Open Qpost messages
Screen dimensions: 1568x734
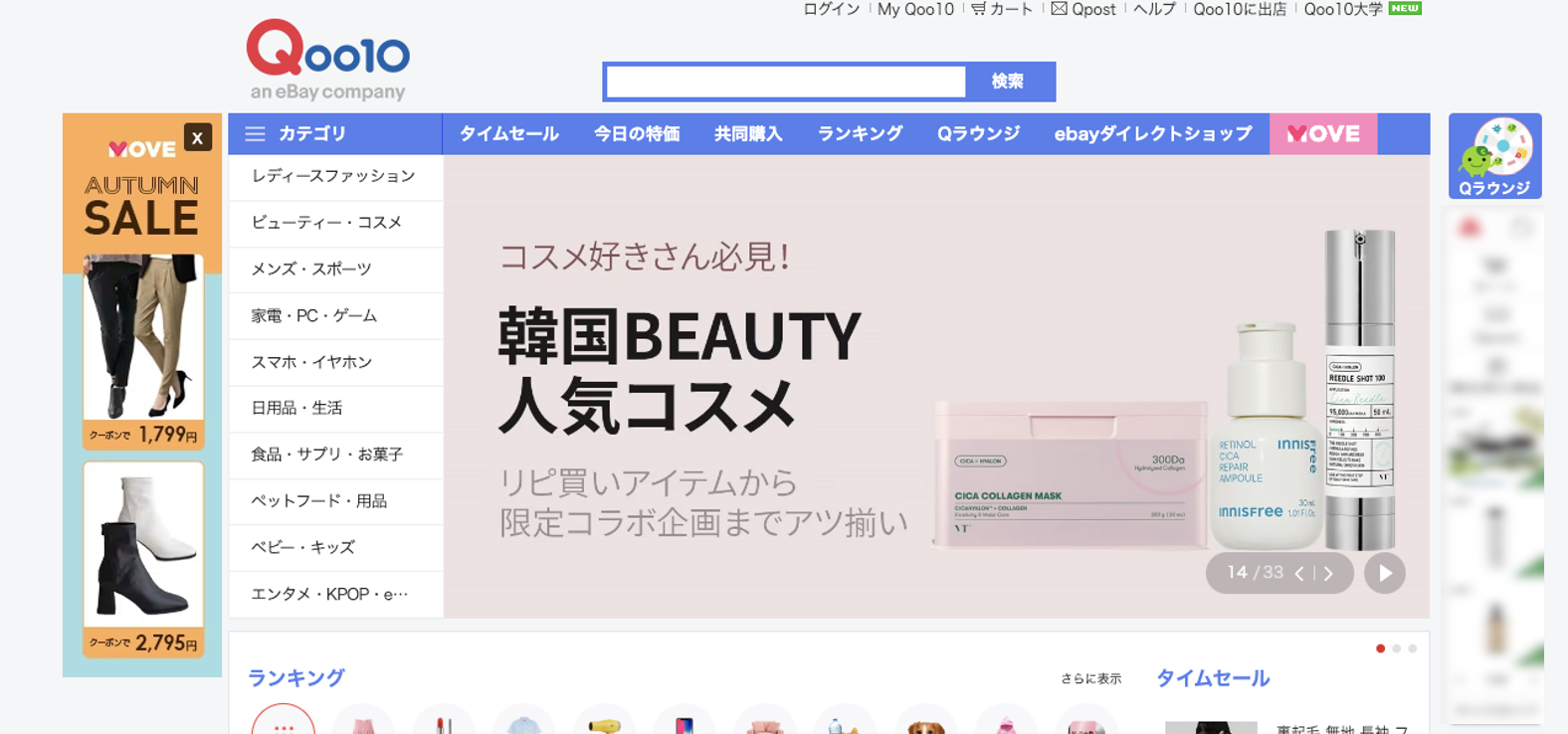pyautogui.click(x=1083, y=9)
